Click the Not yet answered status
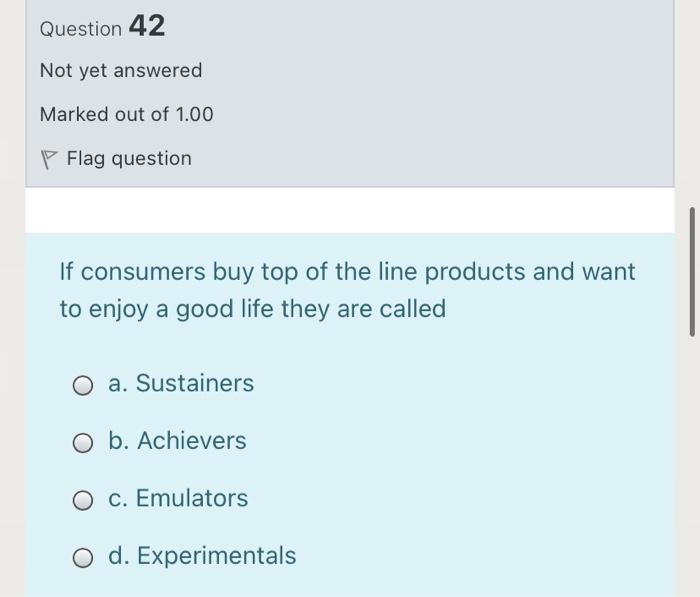 [x=121, y=71]
